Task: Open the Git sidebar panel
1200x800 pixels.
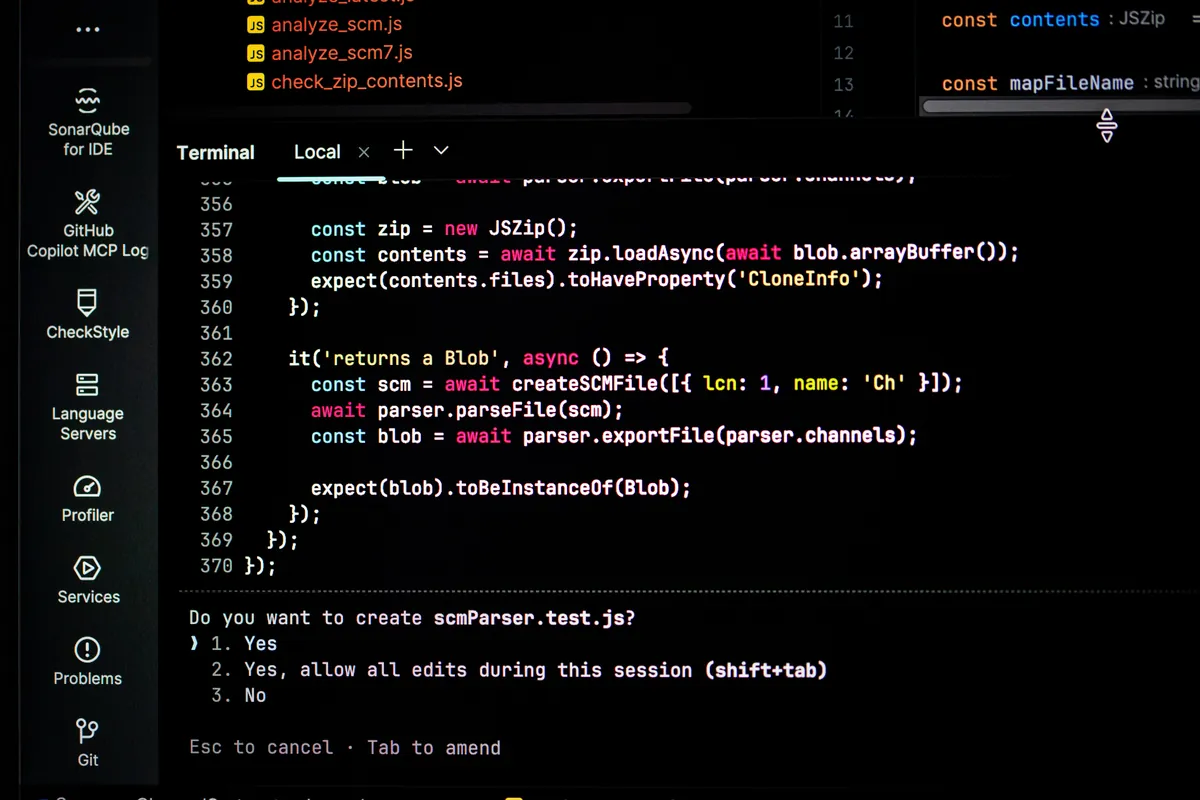Action: 87,742
